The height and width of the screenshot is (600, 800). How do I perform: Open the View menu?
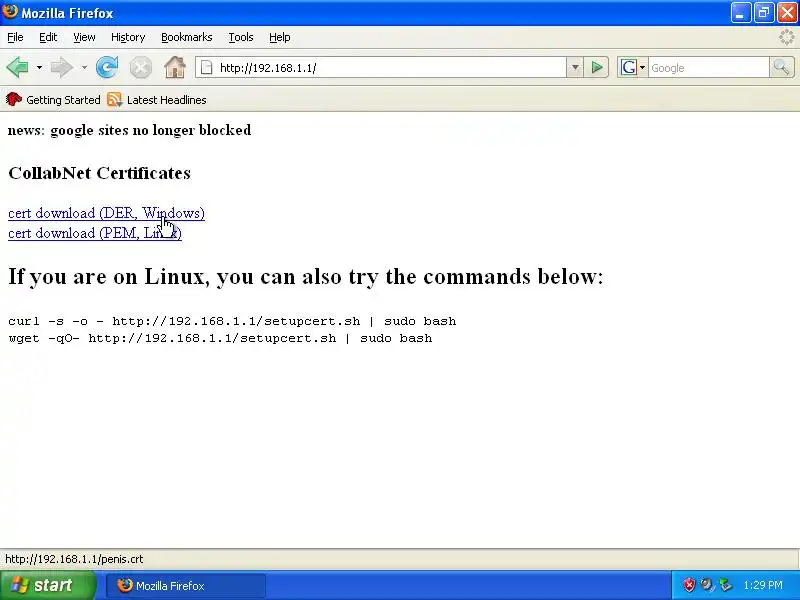84,37
